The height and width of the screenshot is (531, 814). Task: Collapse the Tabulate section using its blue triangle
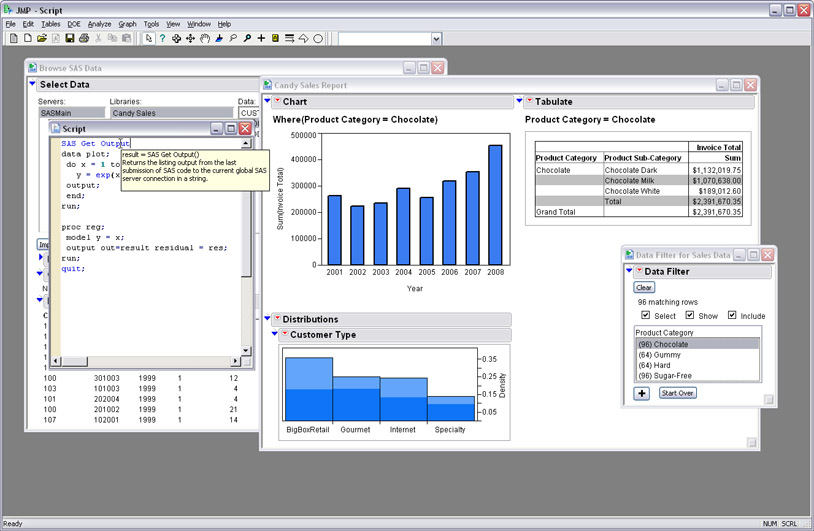(519, 101)
